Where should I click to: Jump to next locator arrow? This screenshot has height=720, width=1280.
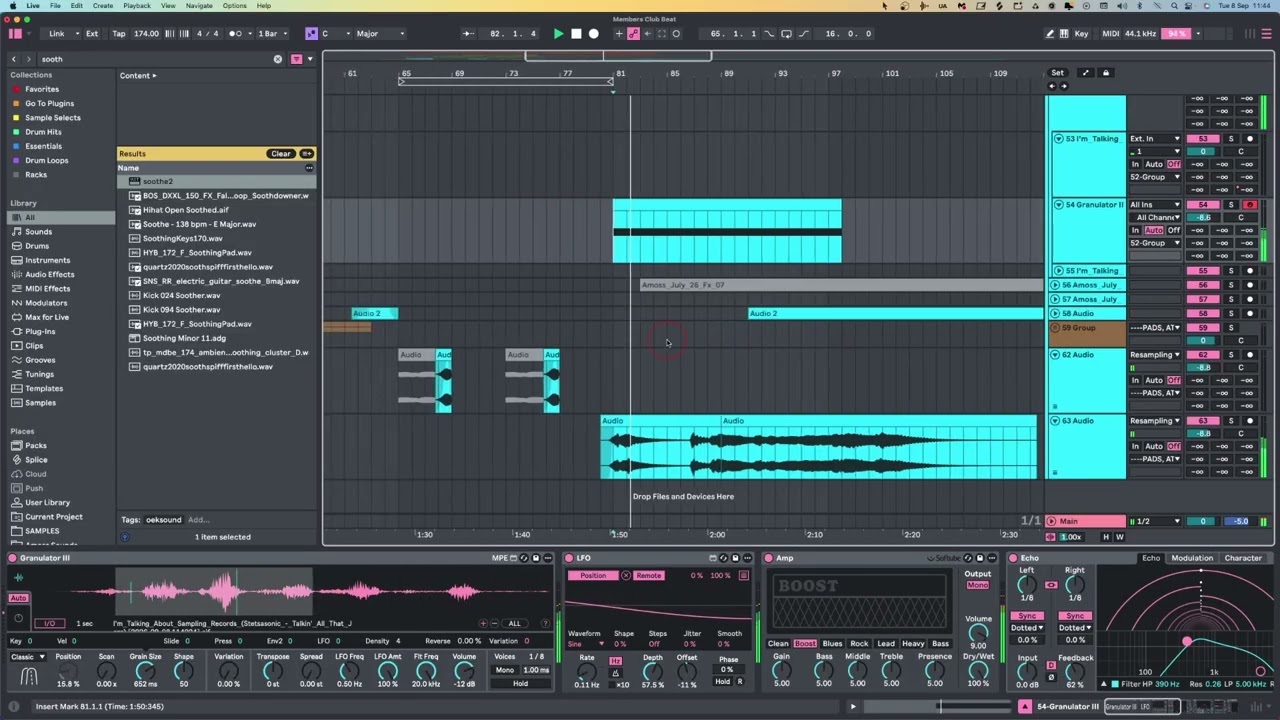point(1063,86)
